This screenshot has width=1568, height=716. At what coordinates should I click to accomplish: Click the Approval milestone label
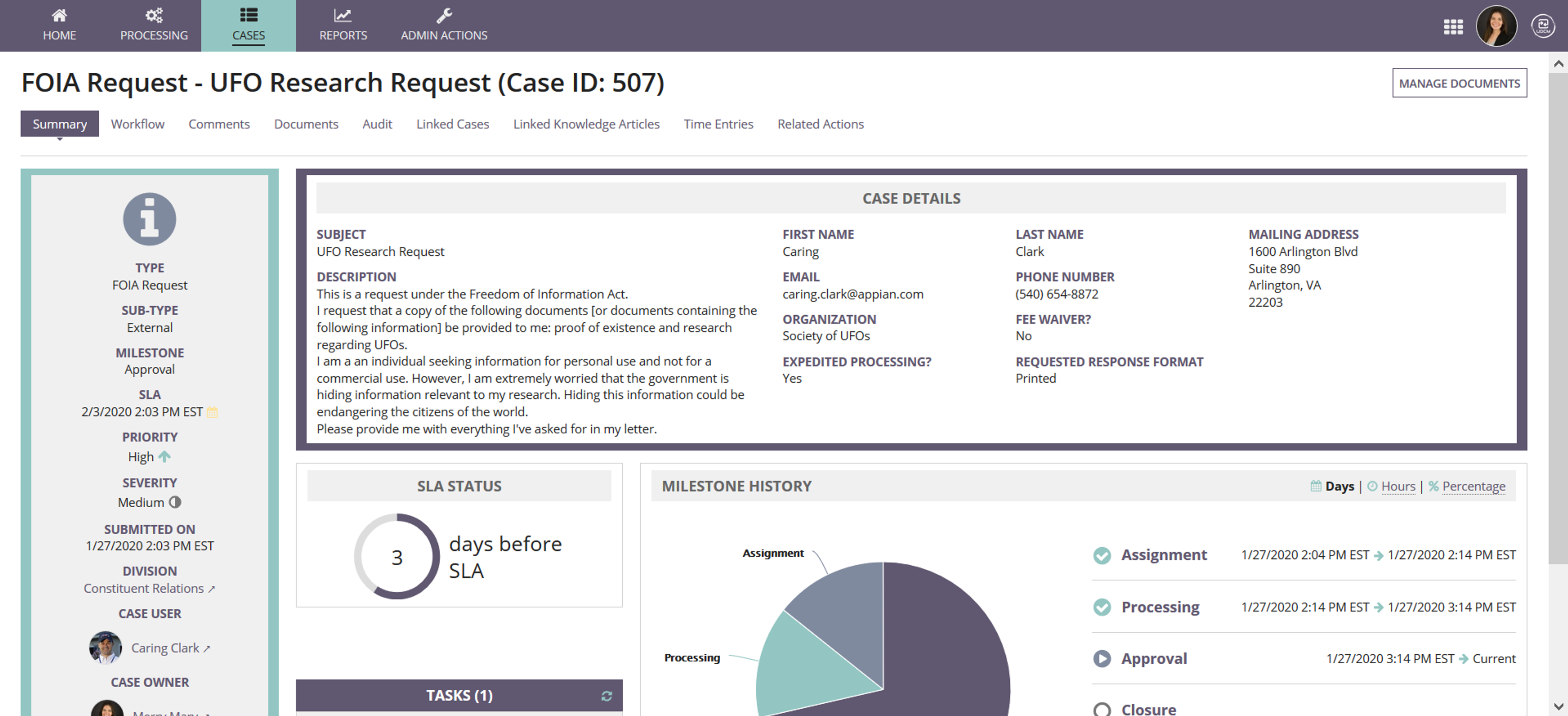point(1154,658)
